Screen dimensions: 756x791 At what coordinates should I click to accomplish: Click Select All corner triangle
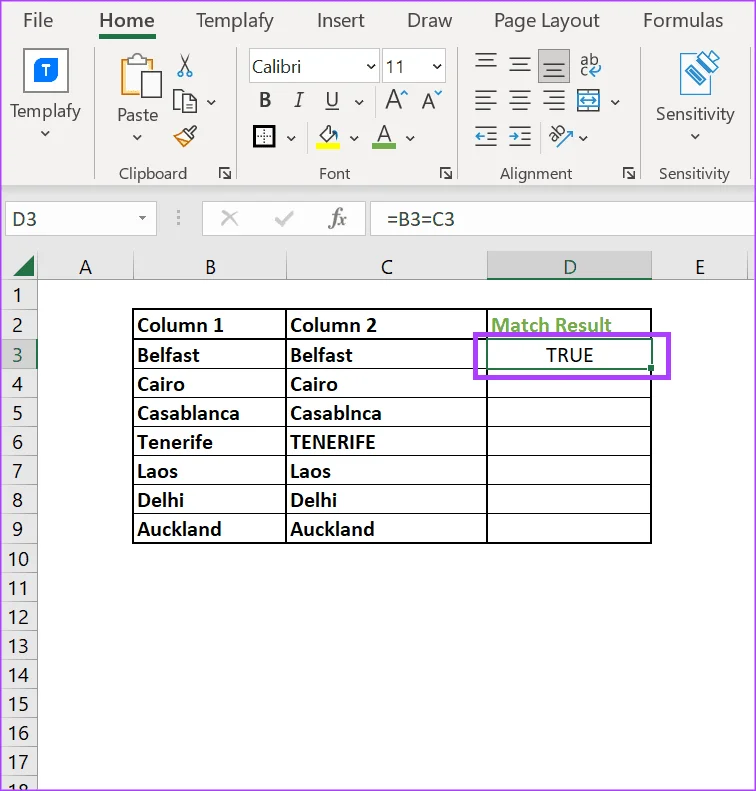[24, 266]
